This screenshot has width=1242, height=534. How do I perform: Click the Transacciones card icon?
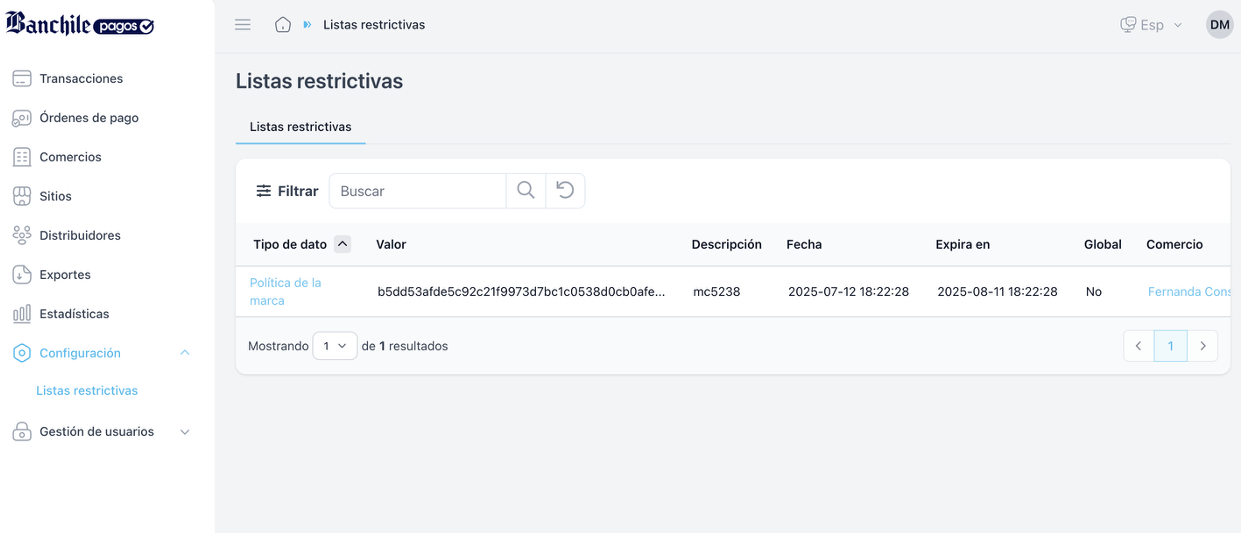(22, 78)
